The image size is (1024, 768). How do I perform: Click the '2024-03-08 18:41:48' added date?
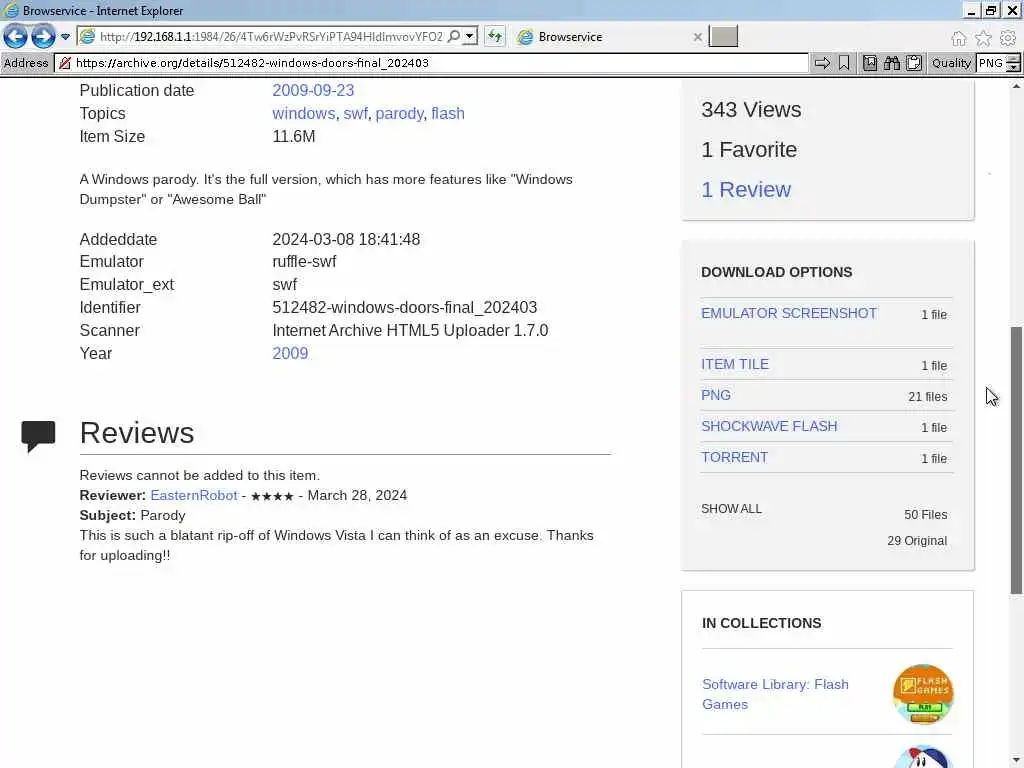pos(346,239)
